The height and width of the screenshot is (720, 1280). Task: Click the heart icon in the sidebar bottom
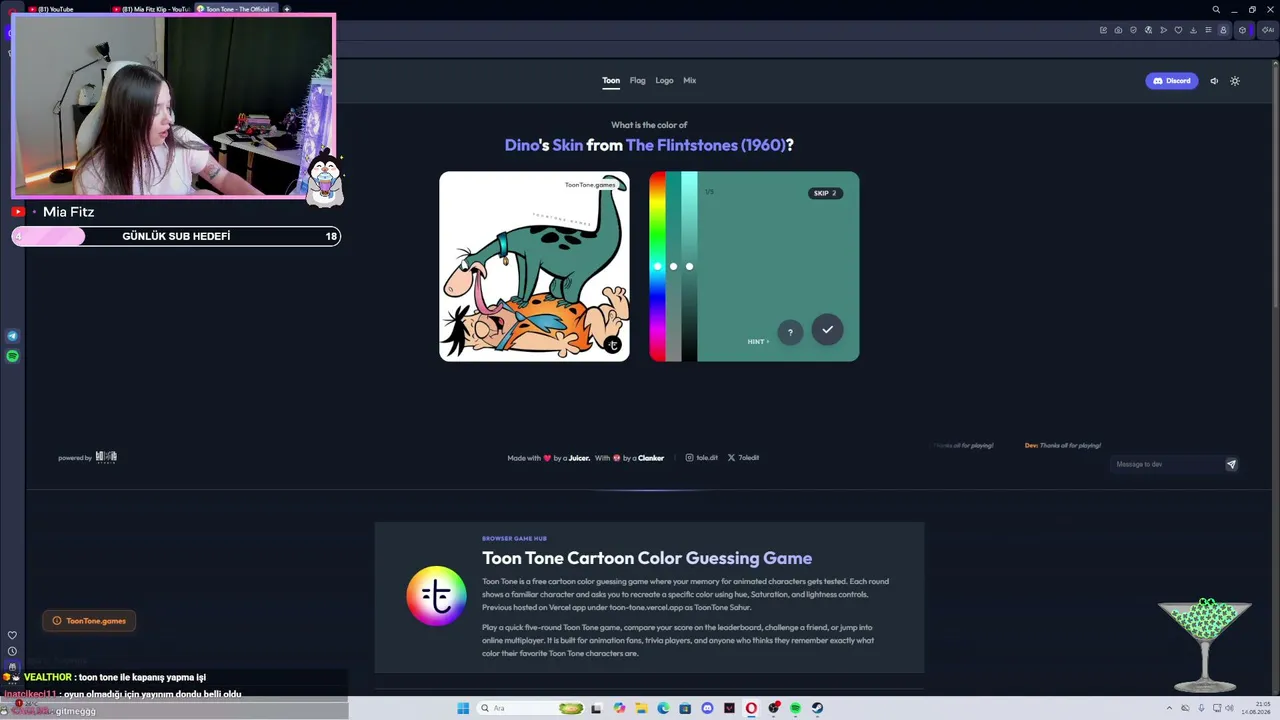tap(12, 635)
